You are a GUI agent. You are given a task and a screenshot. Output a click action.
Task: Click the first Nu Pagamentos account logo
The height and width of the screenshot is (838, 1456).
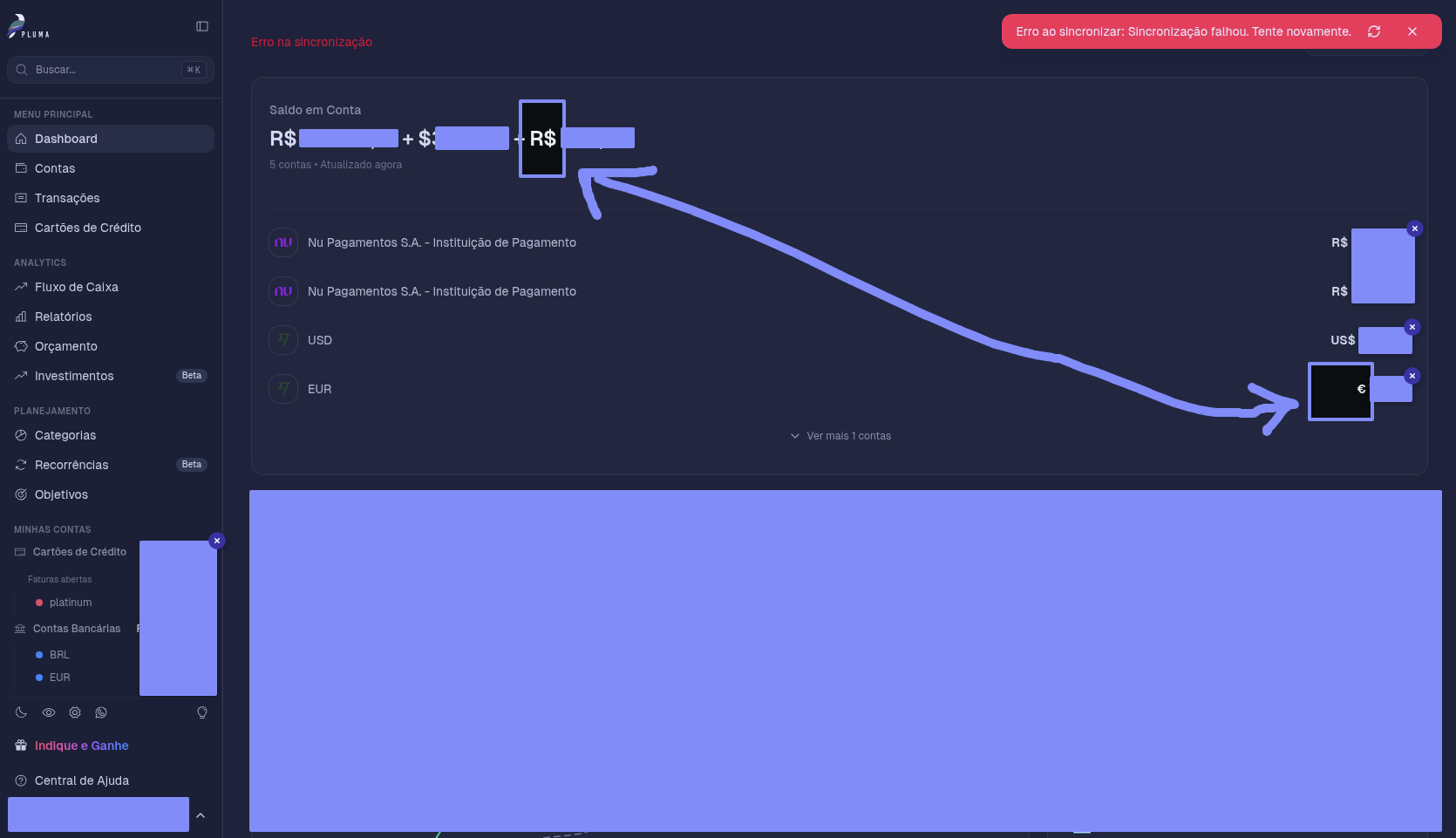(x=283, y=242)
